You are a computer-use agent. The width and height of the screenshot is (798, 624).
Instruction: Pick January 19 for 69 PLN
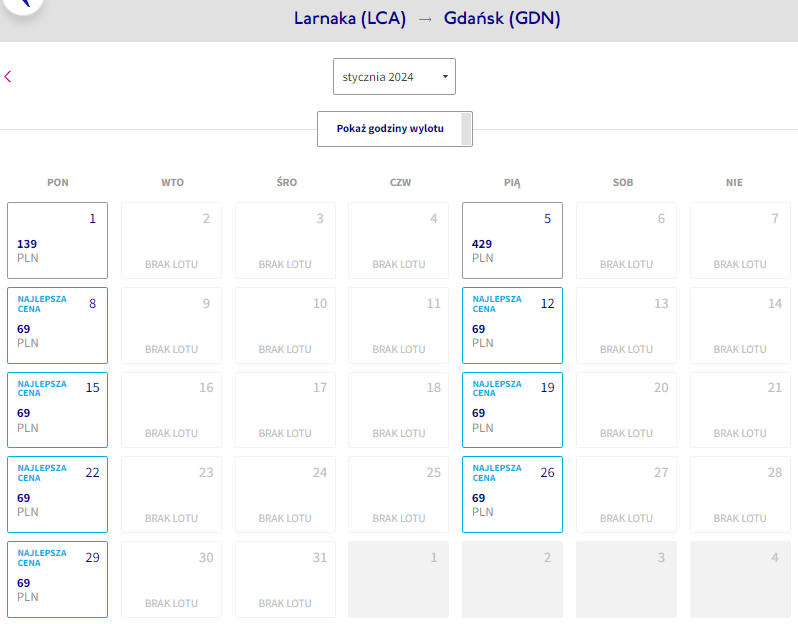512,410
